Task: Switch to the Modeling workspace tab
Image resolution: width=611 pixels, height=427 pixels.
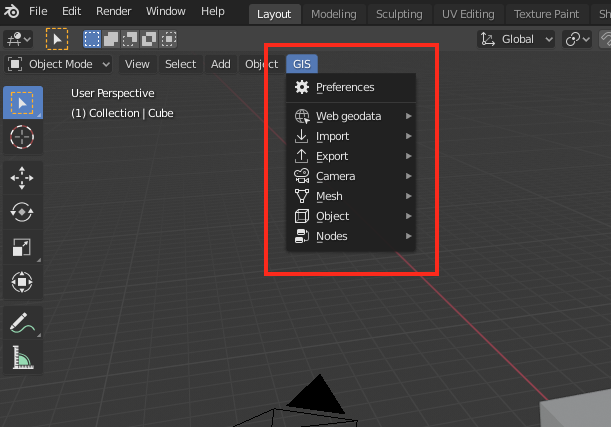Action: click(334, 14)
